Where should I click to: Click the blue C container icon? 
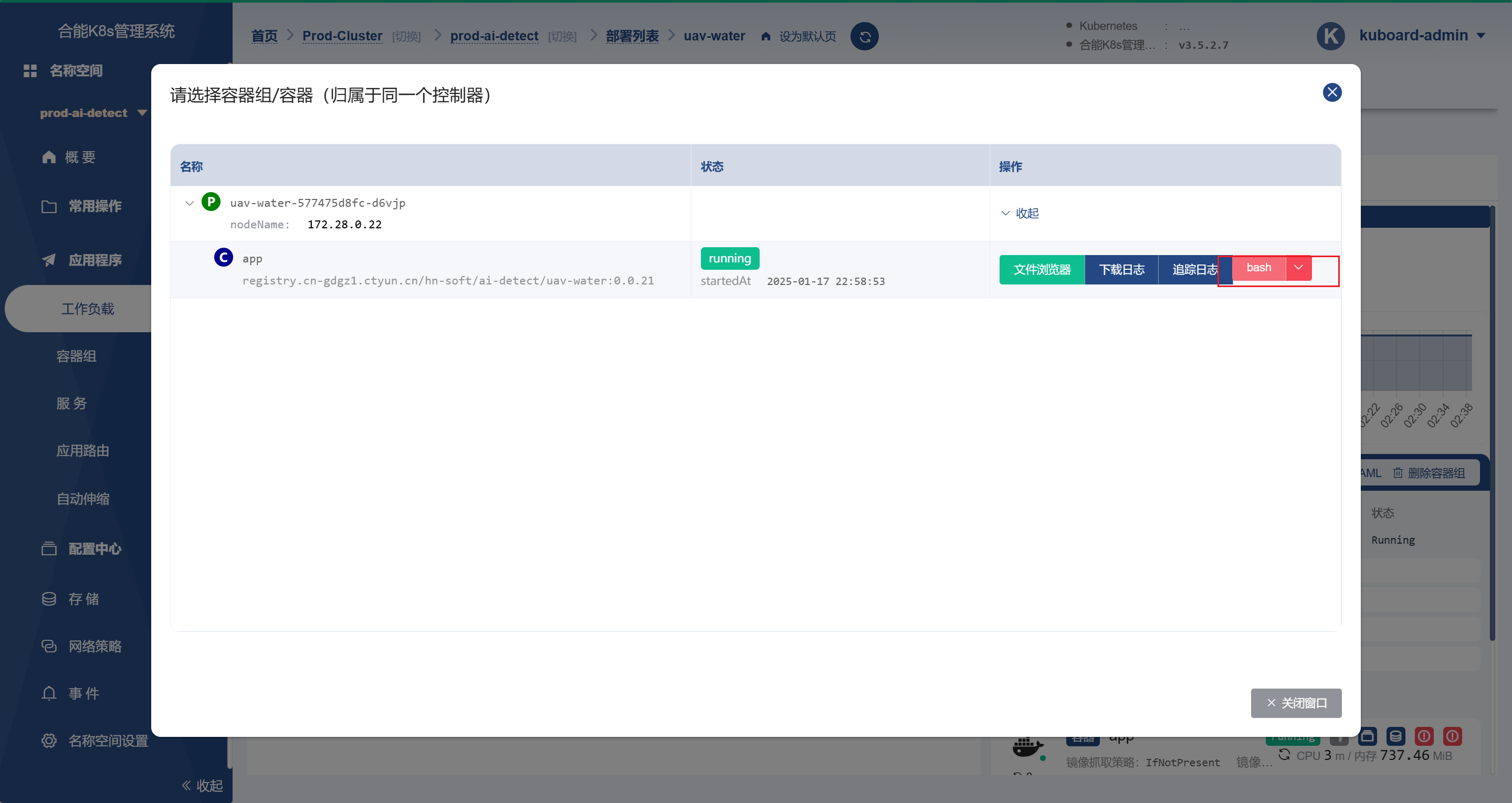tap(223, 257)
